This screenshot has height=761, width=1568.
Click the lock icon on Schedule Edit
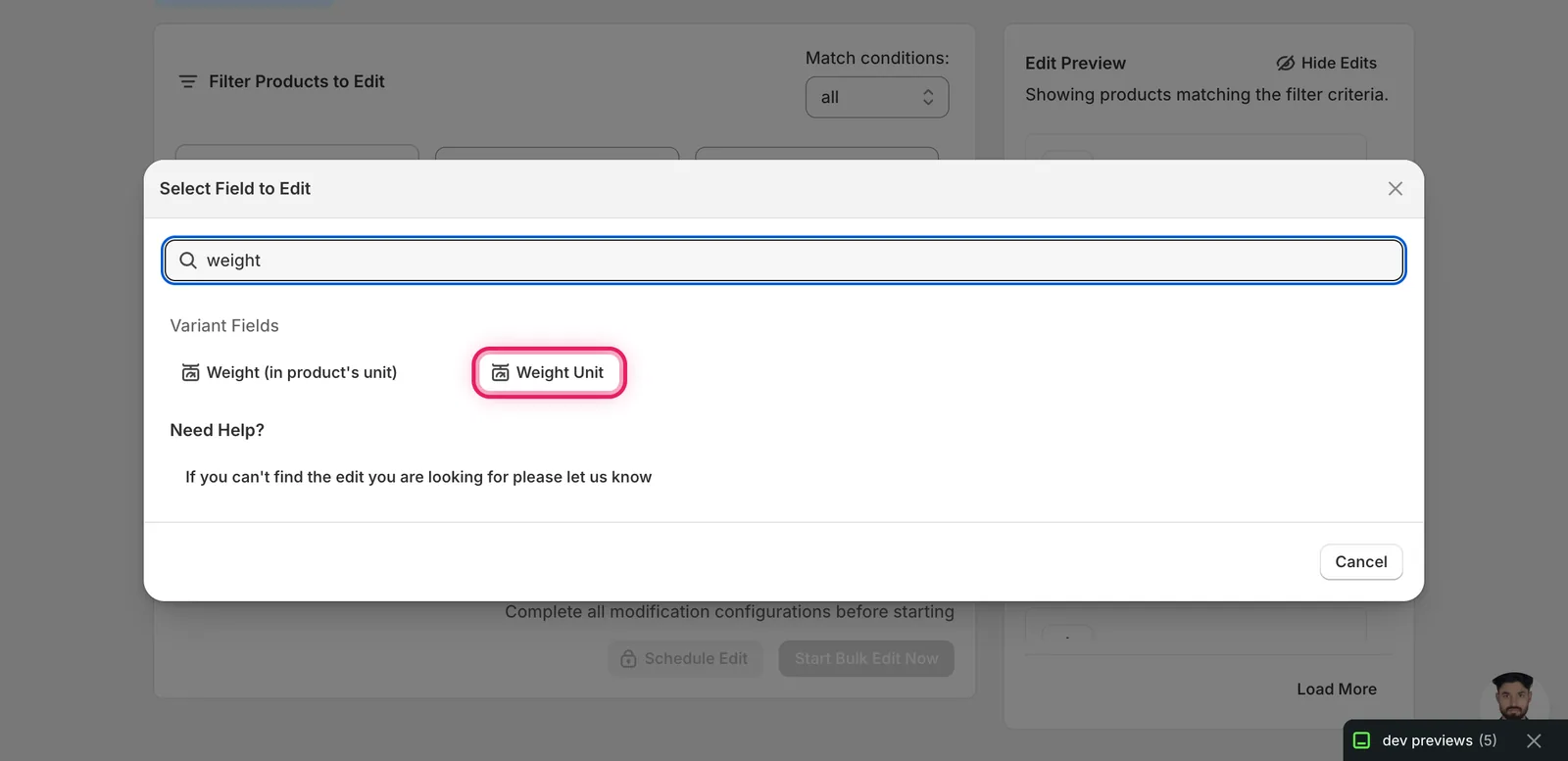point(629,659)
